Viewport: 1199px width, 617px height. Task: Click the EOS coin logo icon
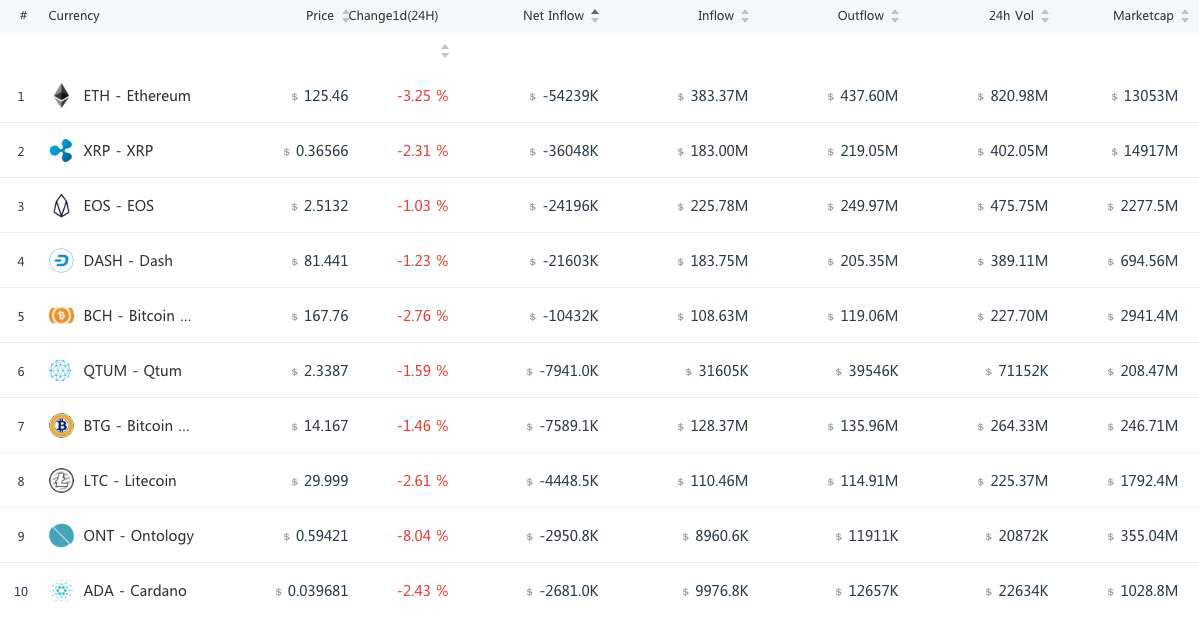pos(61,206)
